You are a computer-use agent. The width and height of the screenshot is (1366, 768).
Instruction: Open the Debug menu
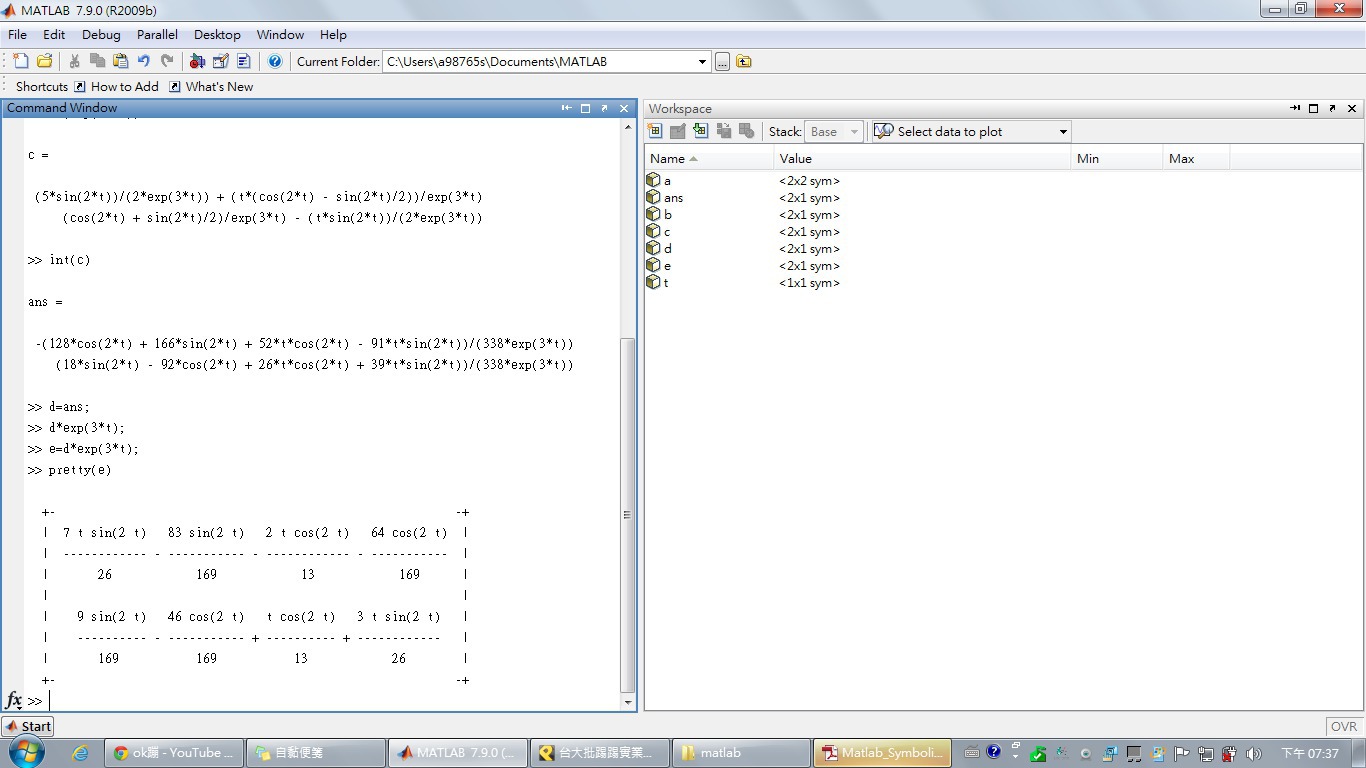click(101, 34)
